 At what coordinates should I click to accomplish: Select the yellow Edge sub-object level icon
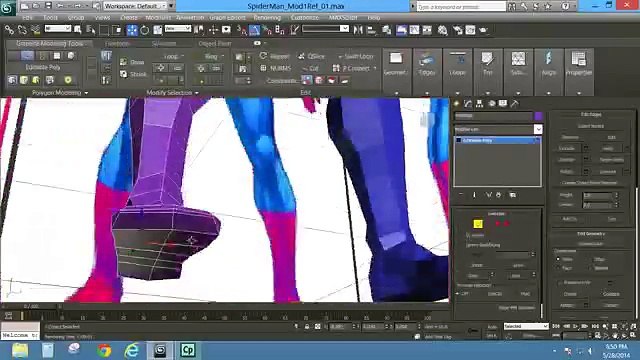pos(478,224)
